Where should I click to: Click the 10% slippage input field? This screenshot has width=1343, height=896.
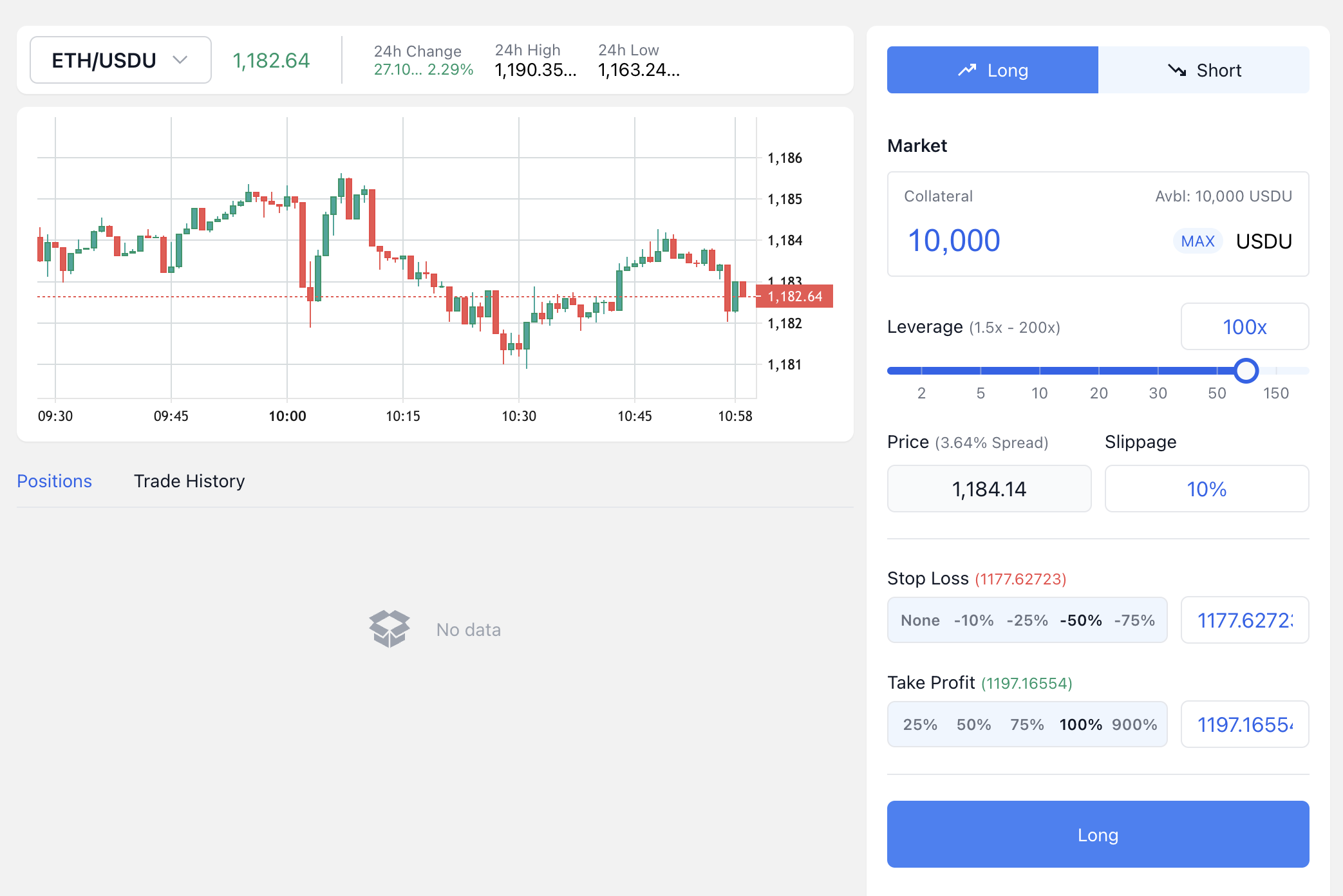[x=1206, y=489]
